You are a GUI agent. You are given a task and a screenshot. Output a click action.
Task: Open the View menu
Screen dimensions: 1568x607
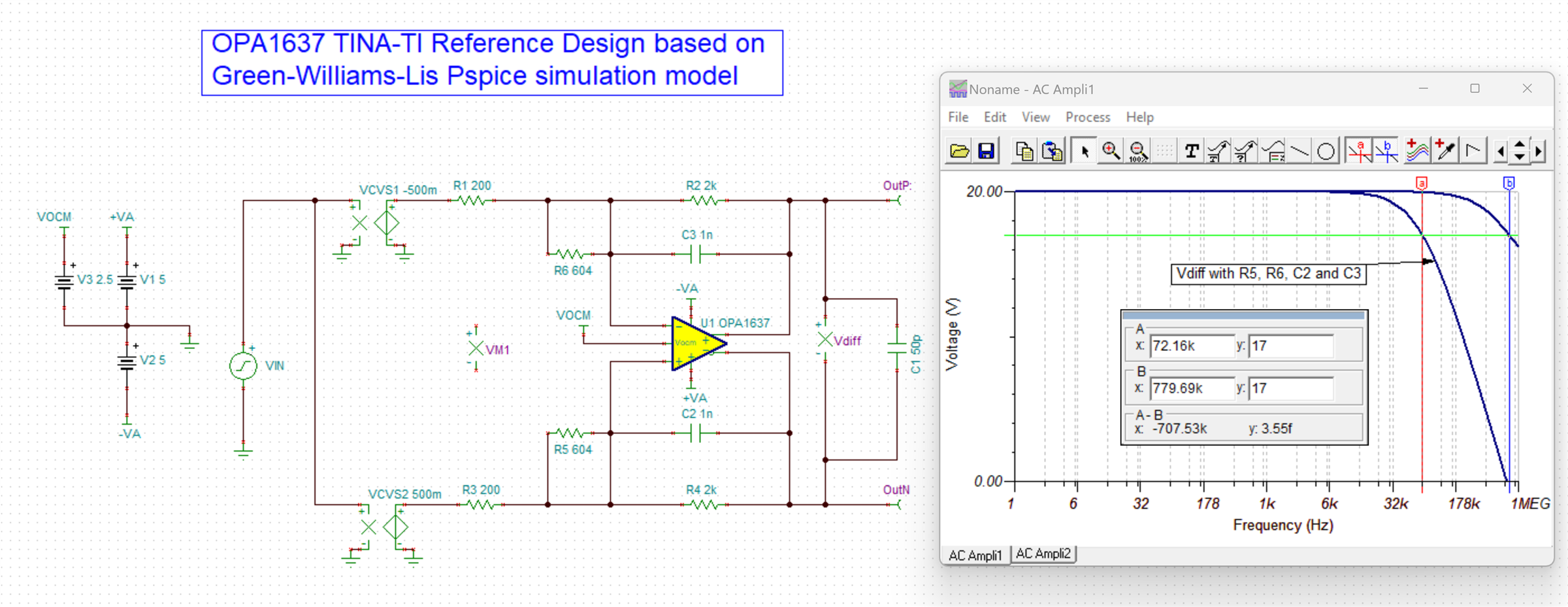point(1036,117)
